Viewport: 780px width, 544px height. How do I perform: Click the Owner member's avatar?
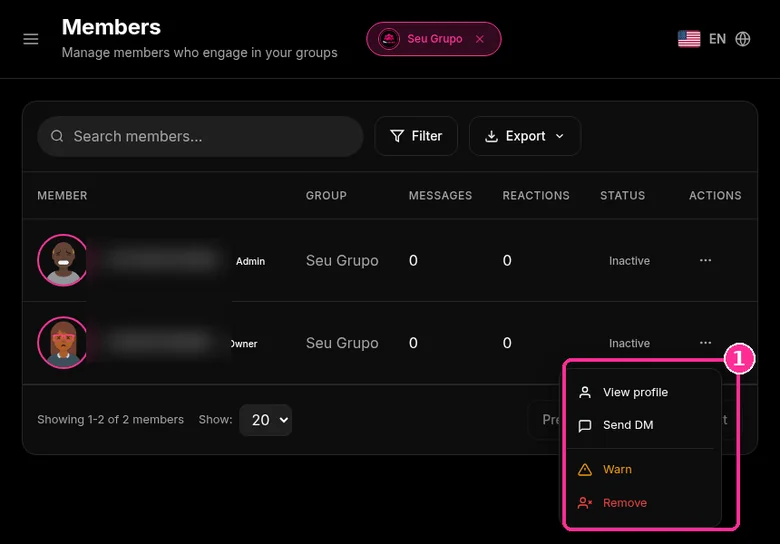pos(63,343)
